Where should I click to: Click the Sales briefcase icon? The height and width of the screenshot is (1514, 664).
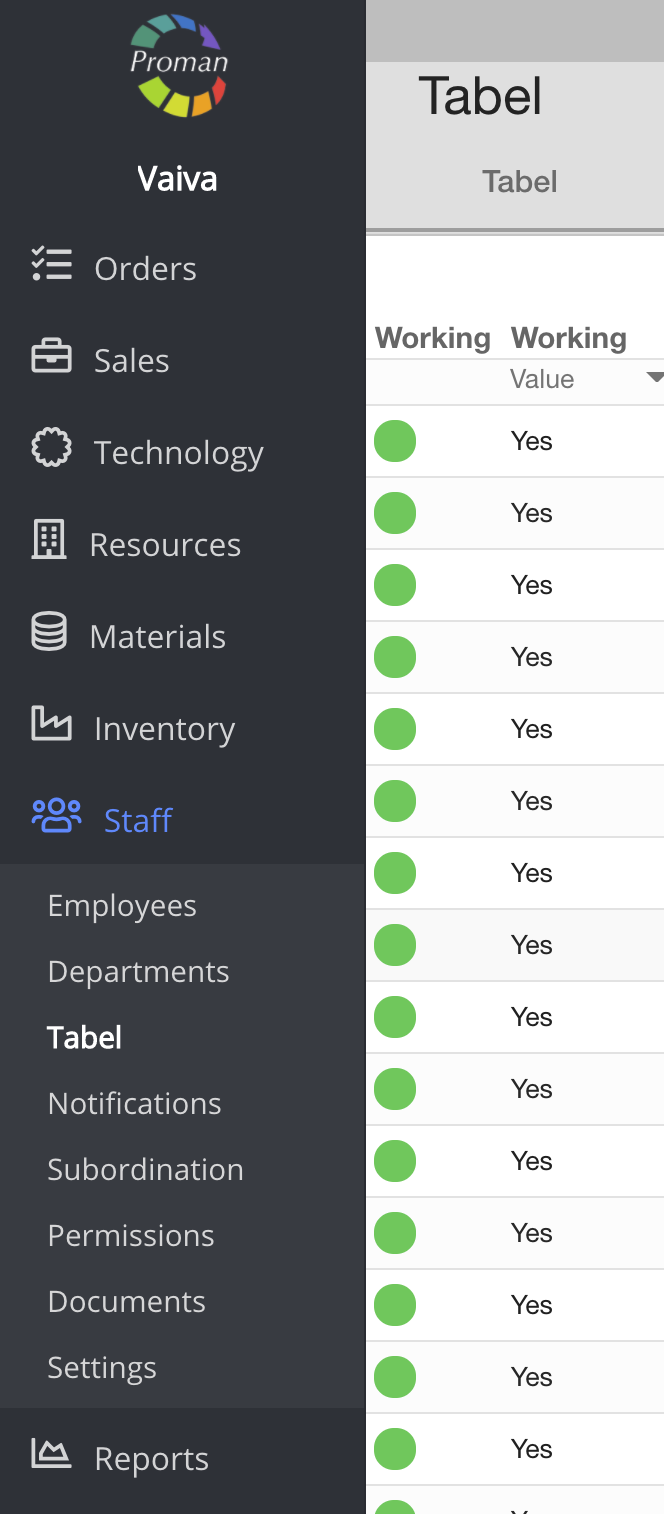52,357
